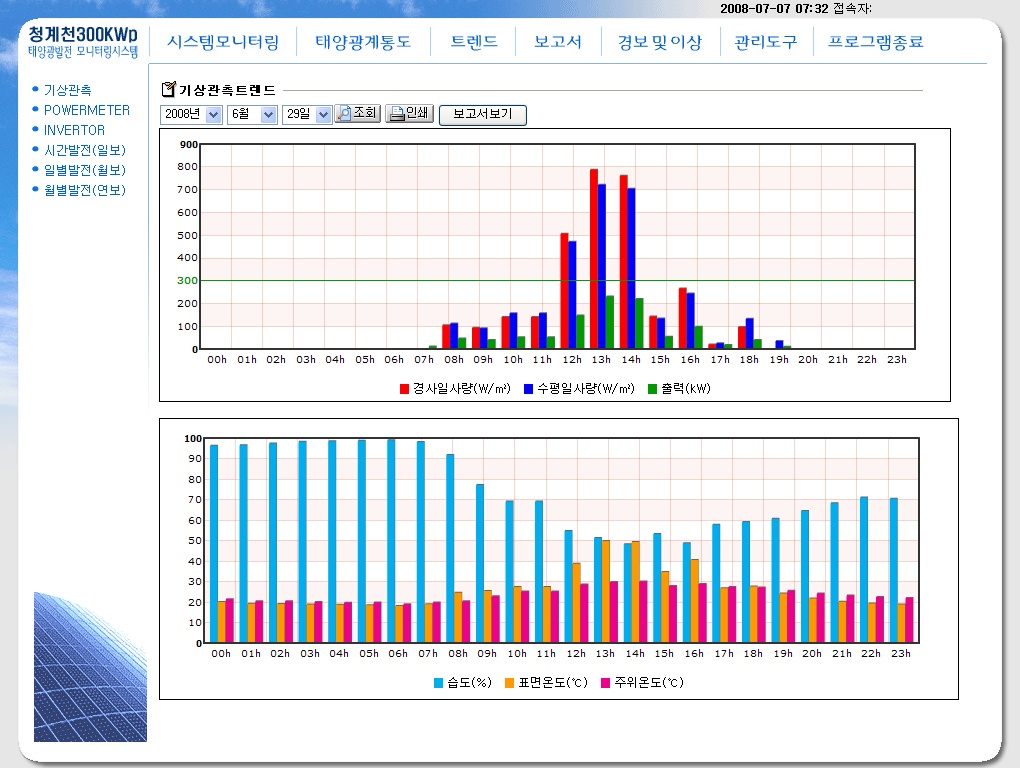Open the 경보 및 이상 menu
Screen dimensions: 1020x768
pyautogui.click(x=659, y=42)
